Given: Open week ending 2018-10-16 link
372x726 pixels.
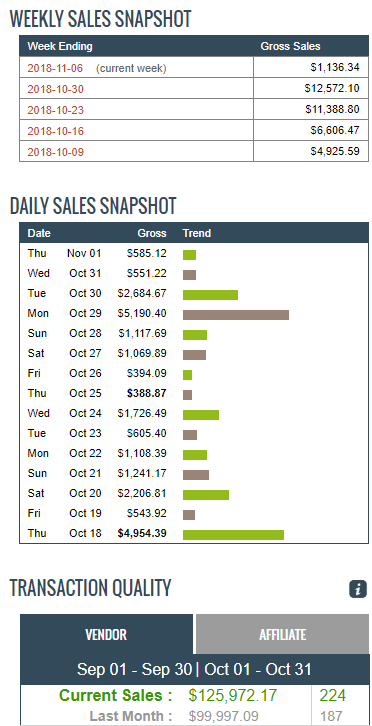Looking at the screenshot, I should [56, 131].
